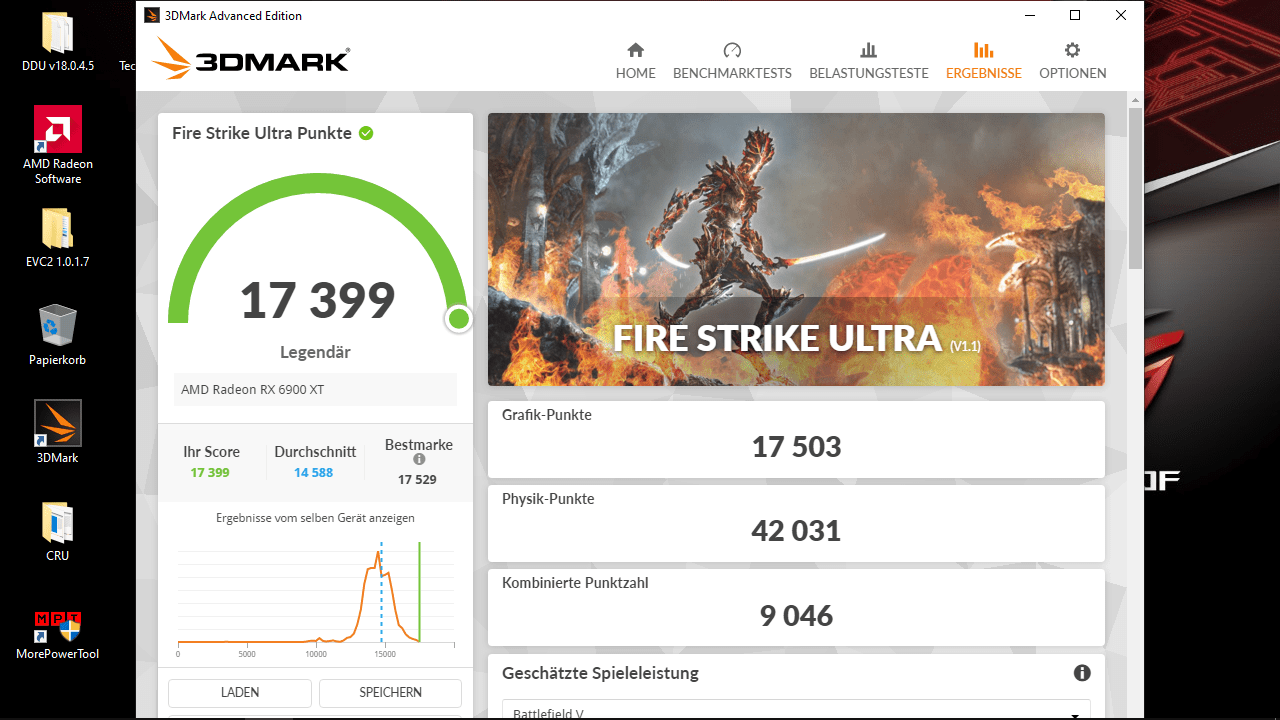Click the Physik-Punkte value 42 031
1280x720 pixels.
[x=796, y=530]
